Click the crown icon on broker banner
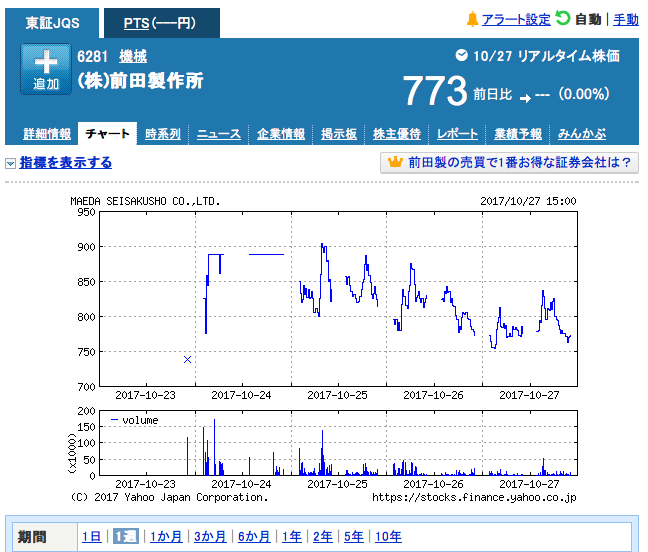The image size is (648, 552). [395, 162]
